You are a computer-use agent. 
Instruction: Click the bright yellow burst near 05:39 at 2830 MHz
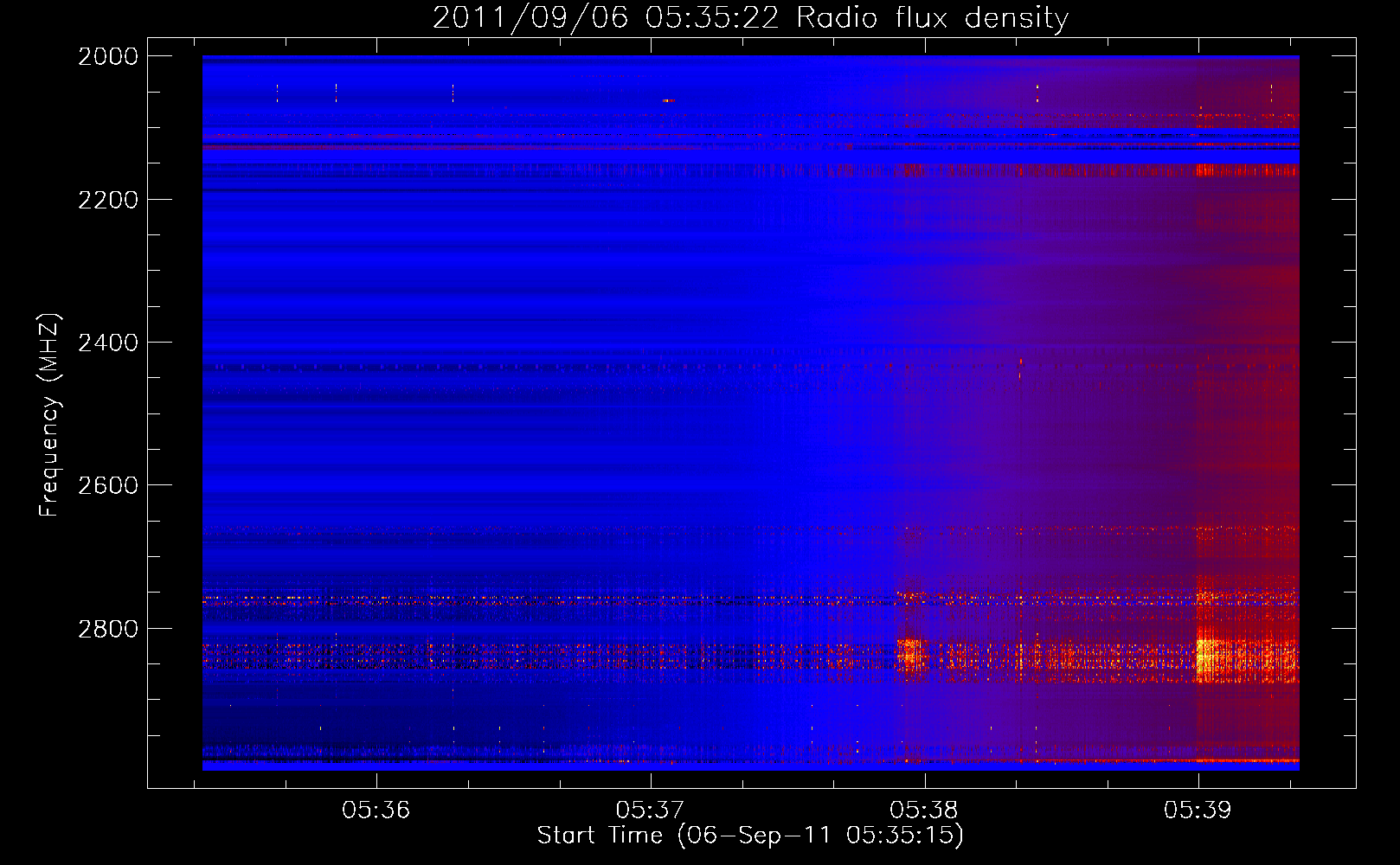1209,657
